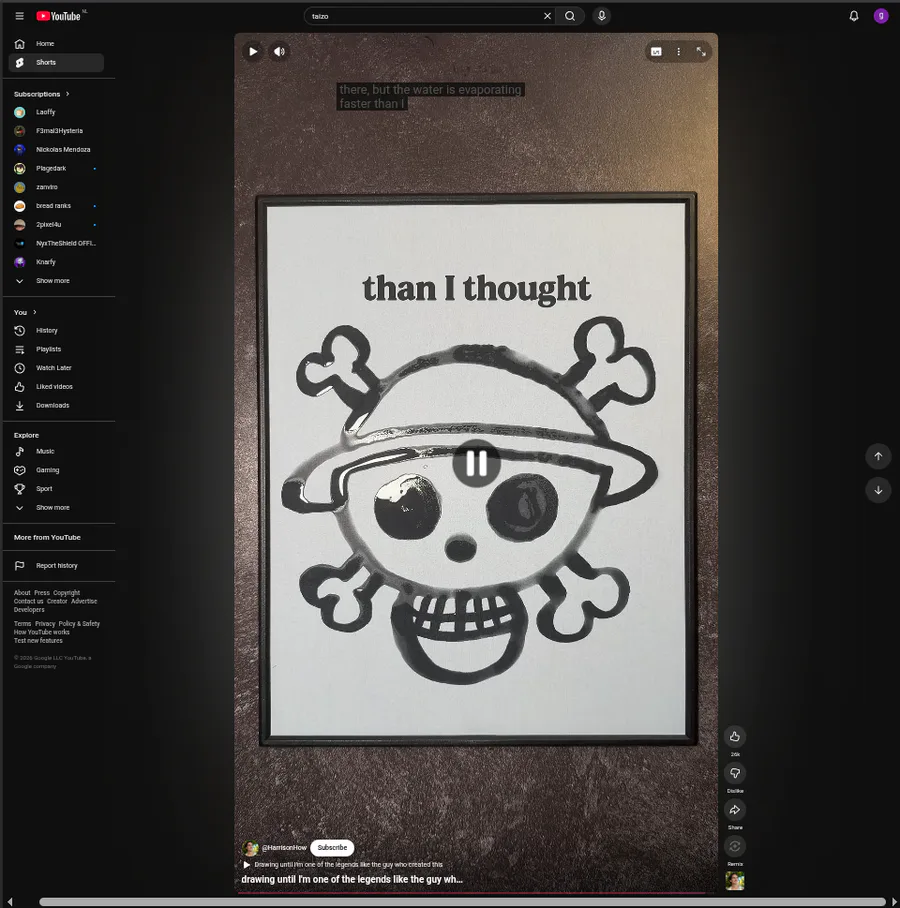Focus the search field containing taizo

(x=425, y=16)
